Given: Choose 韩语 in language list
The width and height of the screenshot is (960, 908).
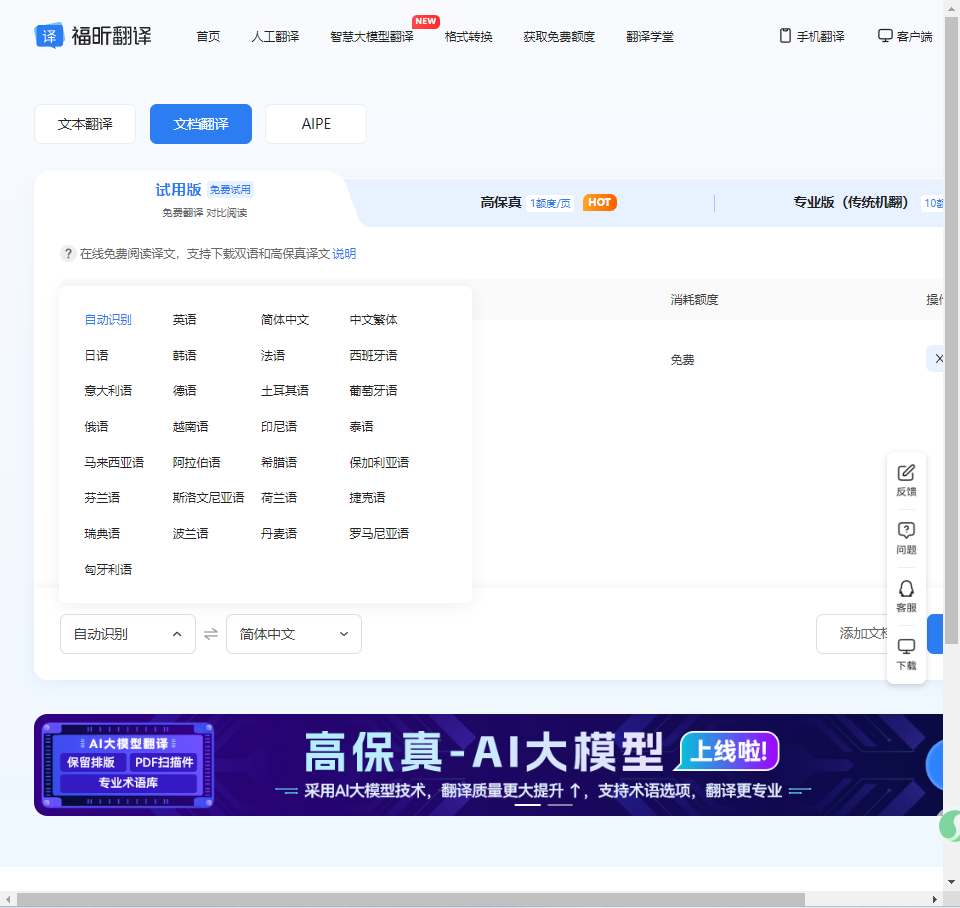Looking at the screenshot, I should coord(184,355).
